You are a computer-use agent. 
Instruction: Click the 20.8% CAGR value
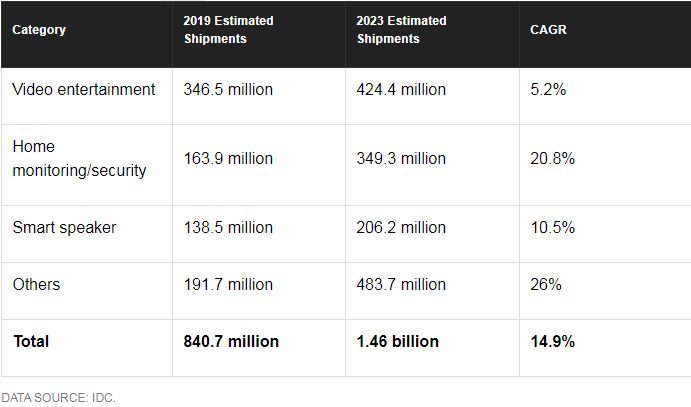point(552,159)
